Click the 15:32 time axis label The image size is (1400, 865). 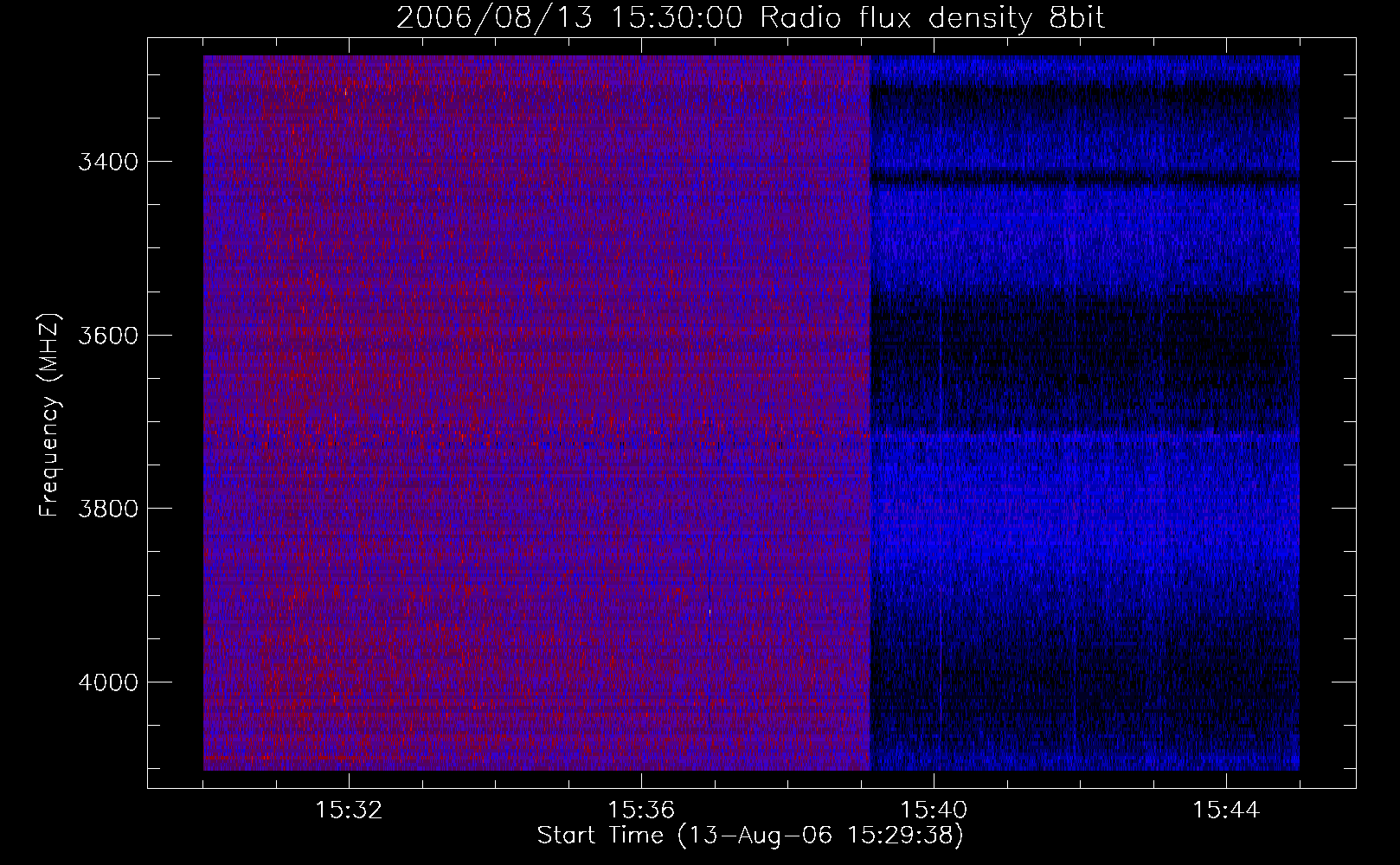[349, 810]
